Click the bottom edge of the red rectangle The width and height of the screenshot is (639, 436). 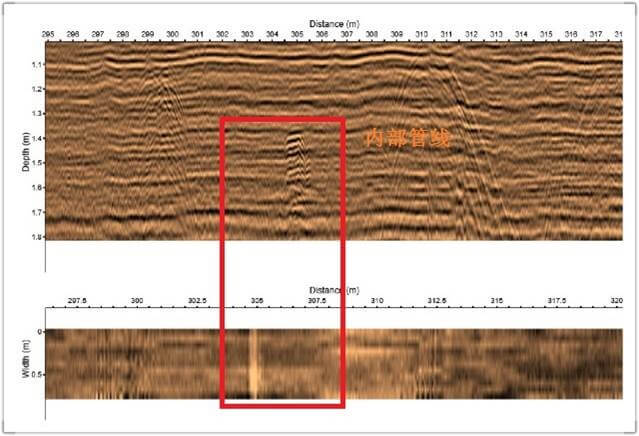[x=283, y=405]
